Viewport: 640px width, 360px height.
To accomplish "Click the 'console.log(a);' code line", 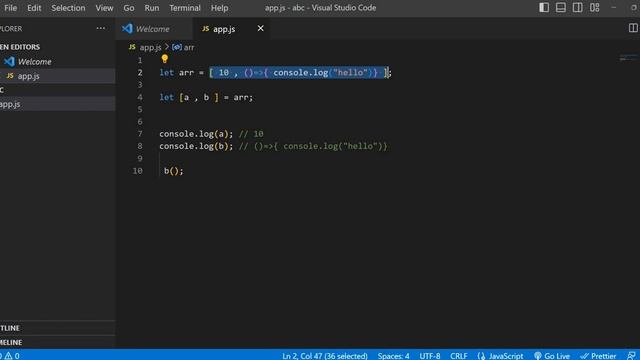I will (196, 134).
